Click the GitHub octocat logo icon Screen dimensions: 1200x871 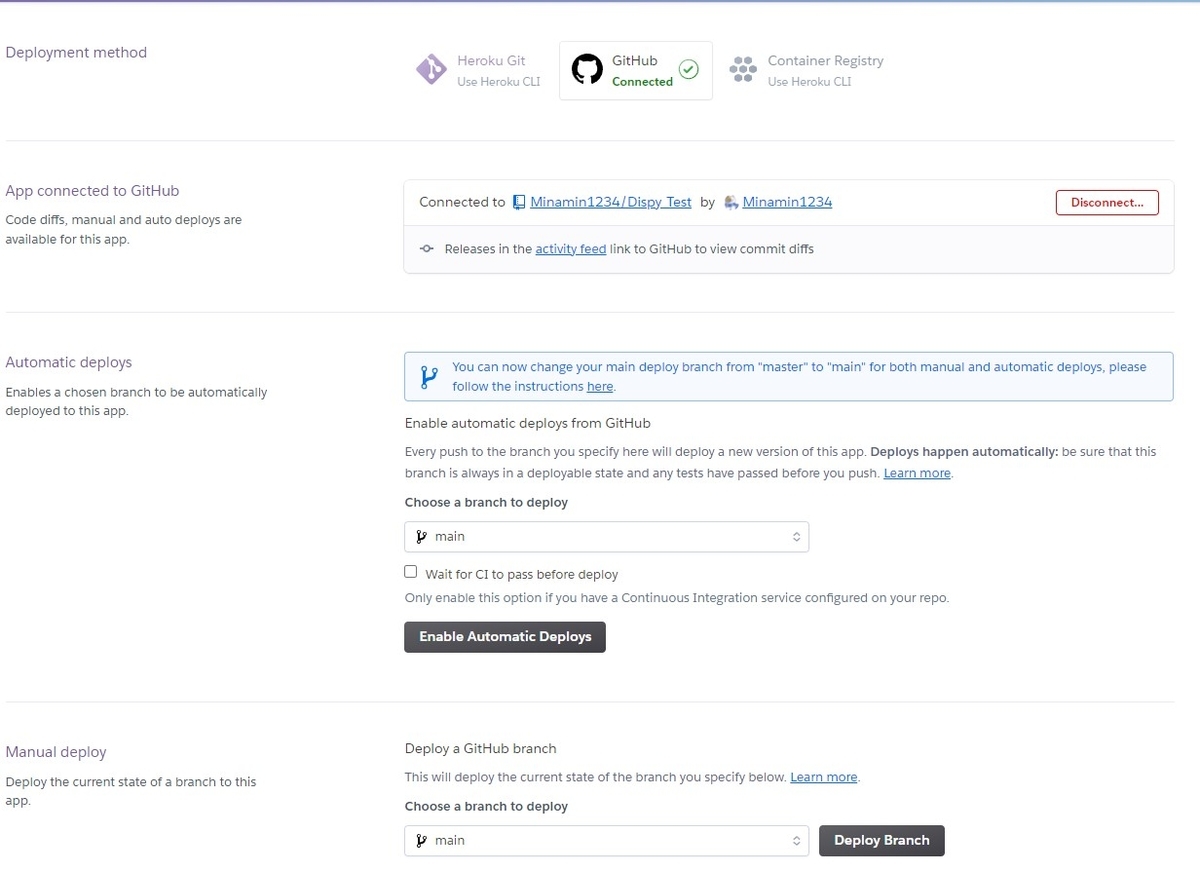coord(587,70)
